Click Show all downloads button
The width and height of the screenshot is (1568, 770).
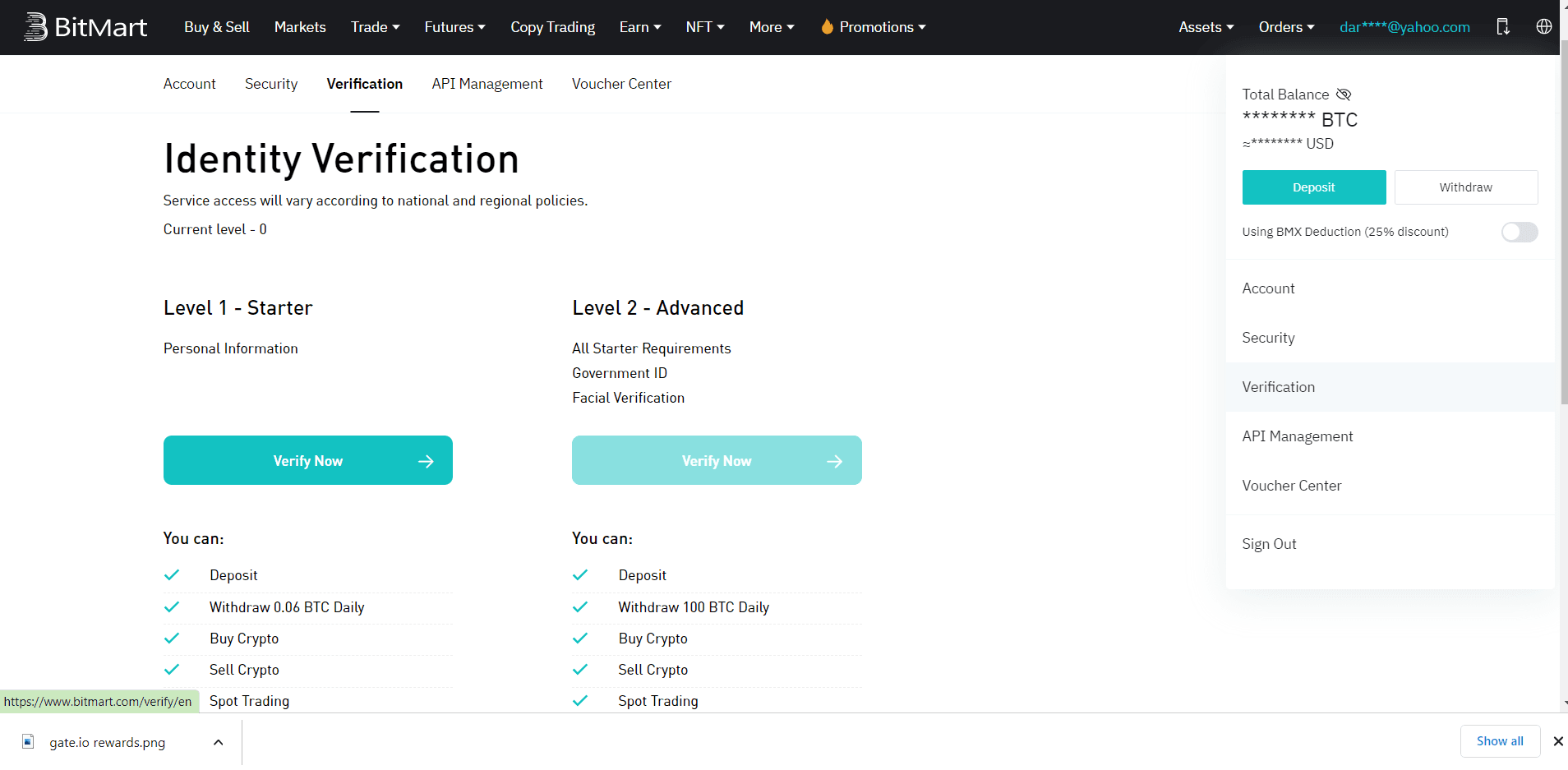point(1500,741)
